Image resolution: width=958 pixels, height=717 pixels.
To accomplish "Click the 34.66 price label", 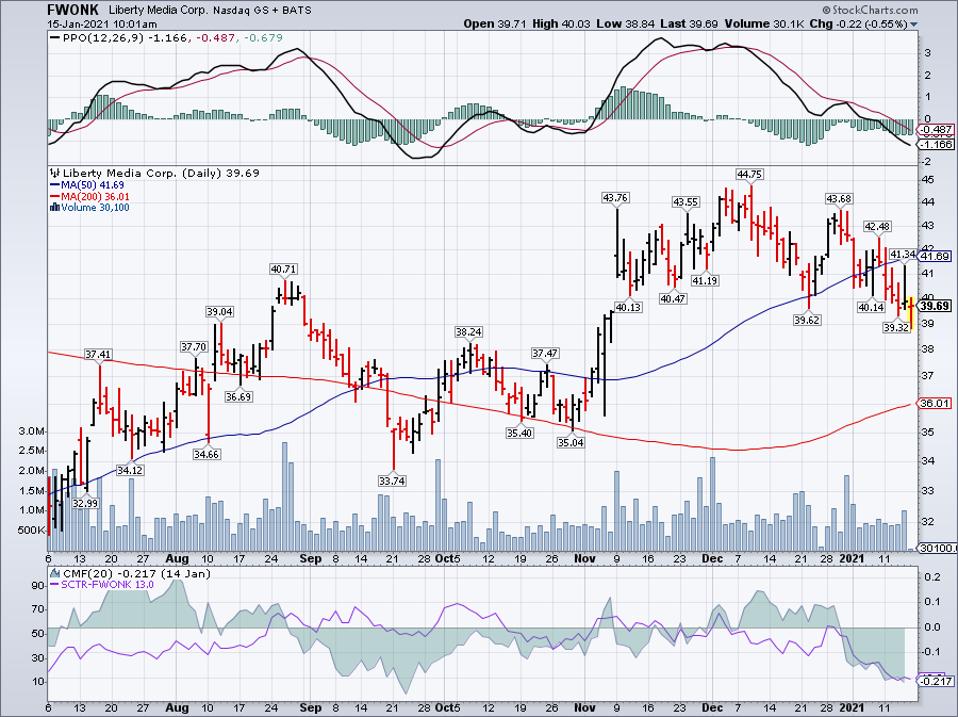I will coord(207,454).
